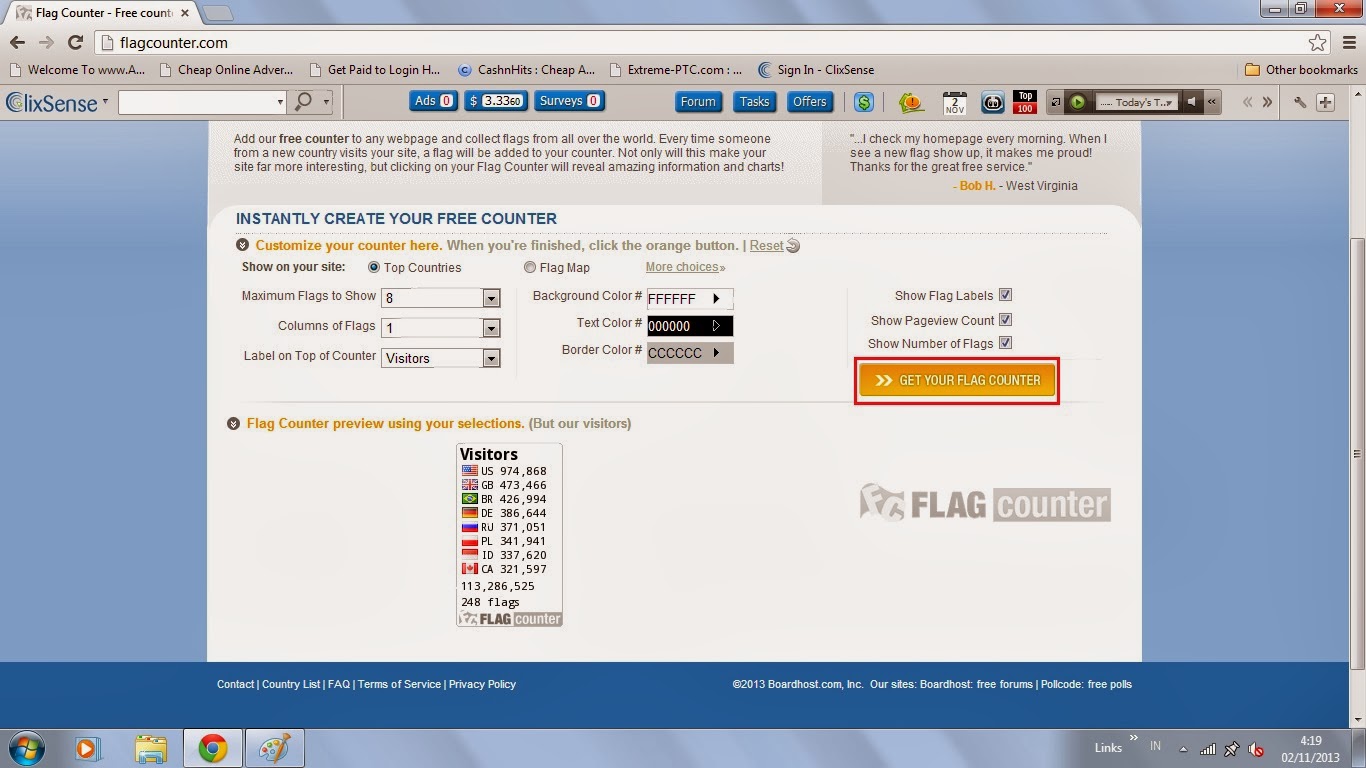Click Get Your Flag Counter button

pyautogui.click(x=957, y=380)
